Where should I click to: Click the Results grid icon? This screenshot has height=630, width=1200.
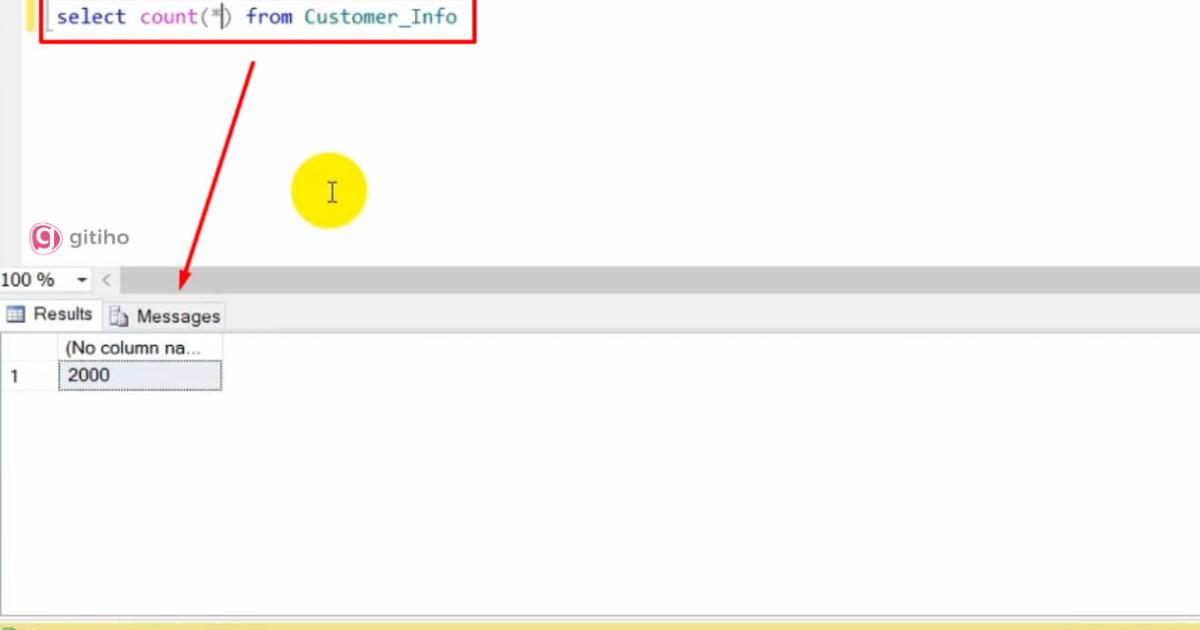17,314
